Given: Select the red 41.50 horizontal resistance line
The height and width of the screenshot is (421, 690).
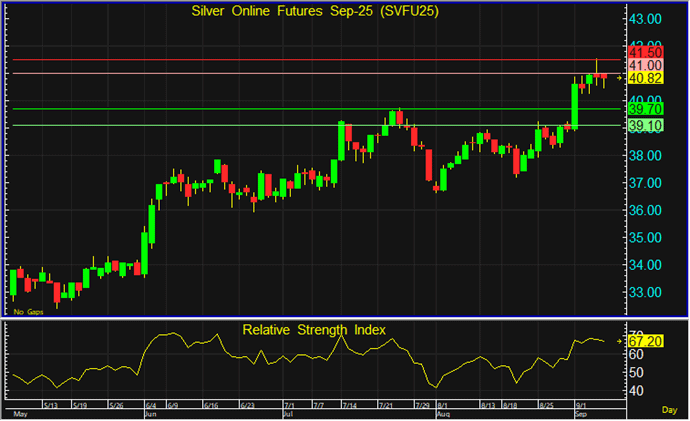Looking at the screenshot, I should (x=300, y=60).
